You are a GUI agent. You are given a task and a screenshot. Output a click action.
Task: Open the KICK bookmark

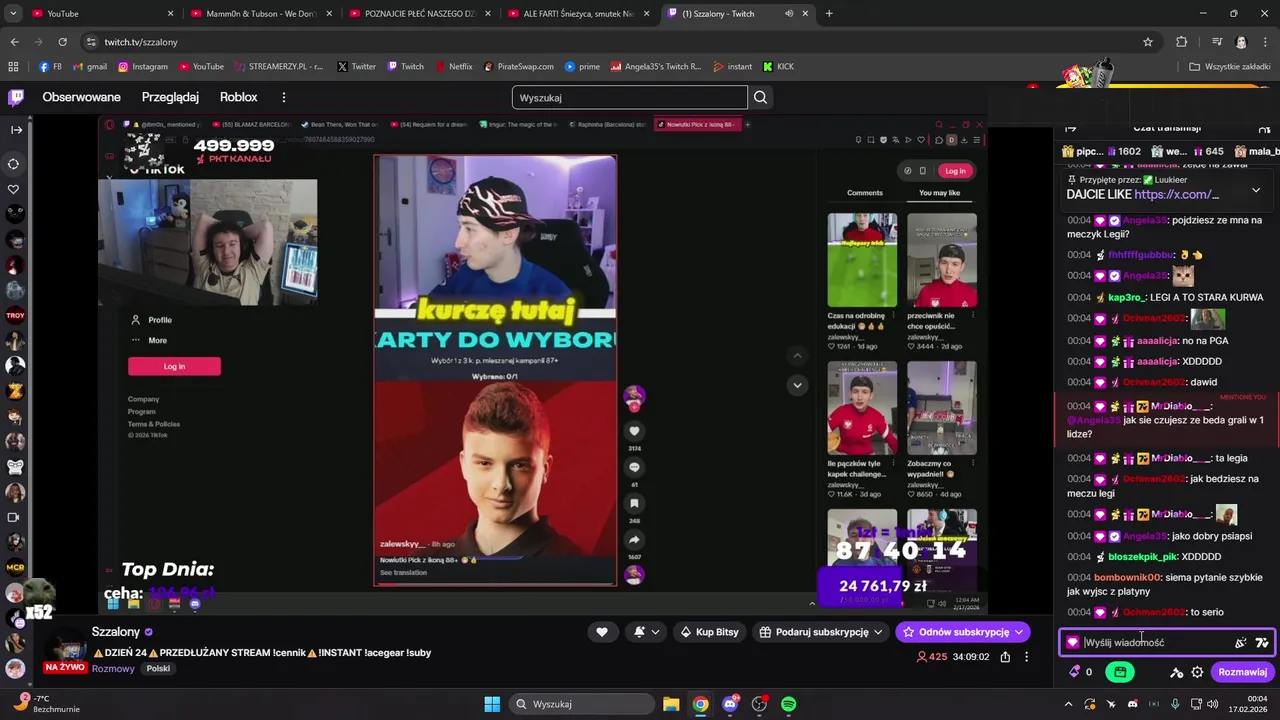click(778, 67)
